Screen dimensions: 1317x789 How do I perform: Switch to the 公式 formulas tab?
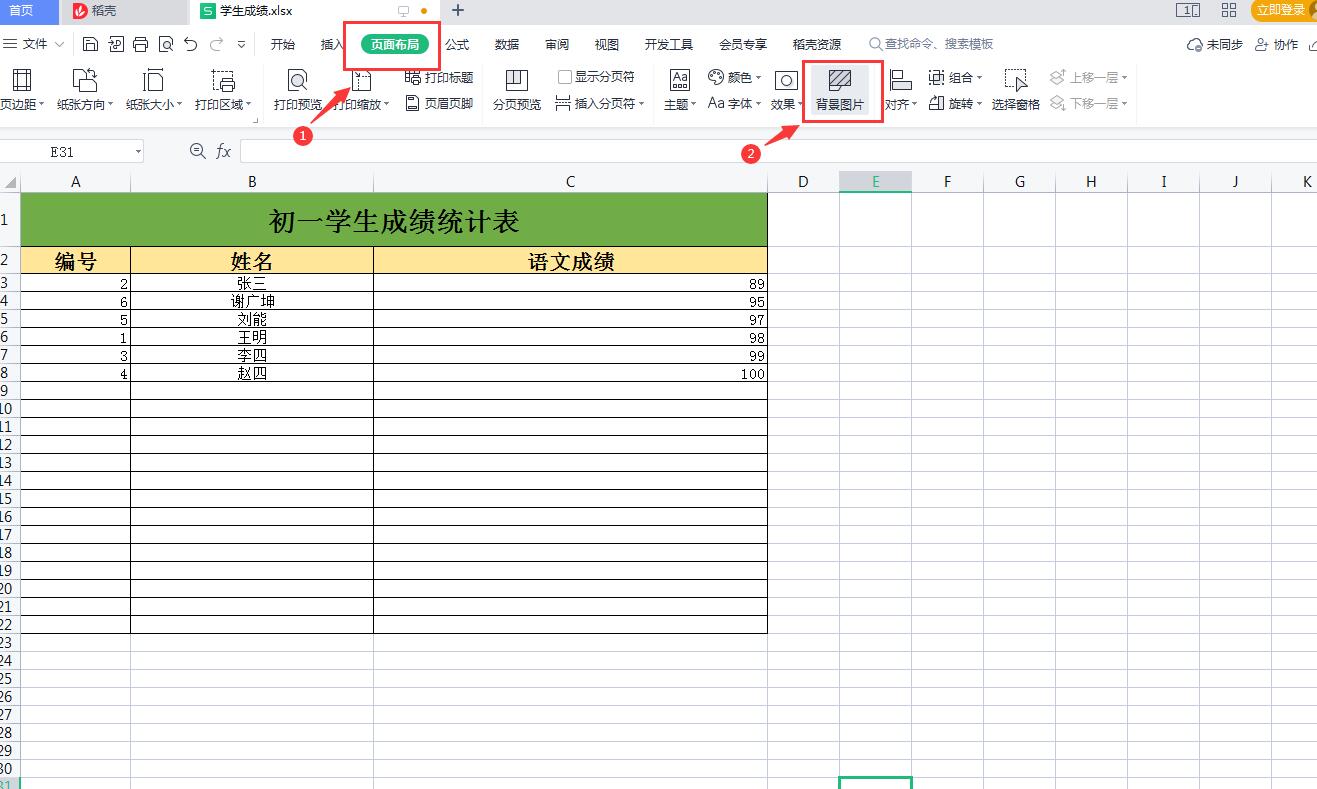click(x=457, y=44)
